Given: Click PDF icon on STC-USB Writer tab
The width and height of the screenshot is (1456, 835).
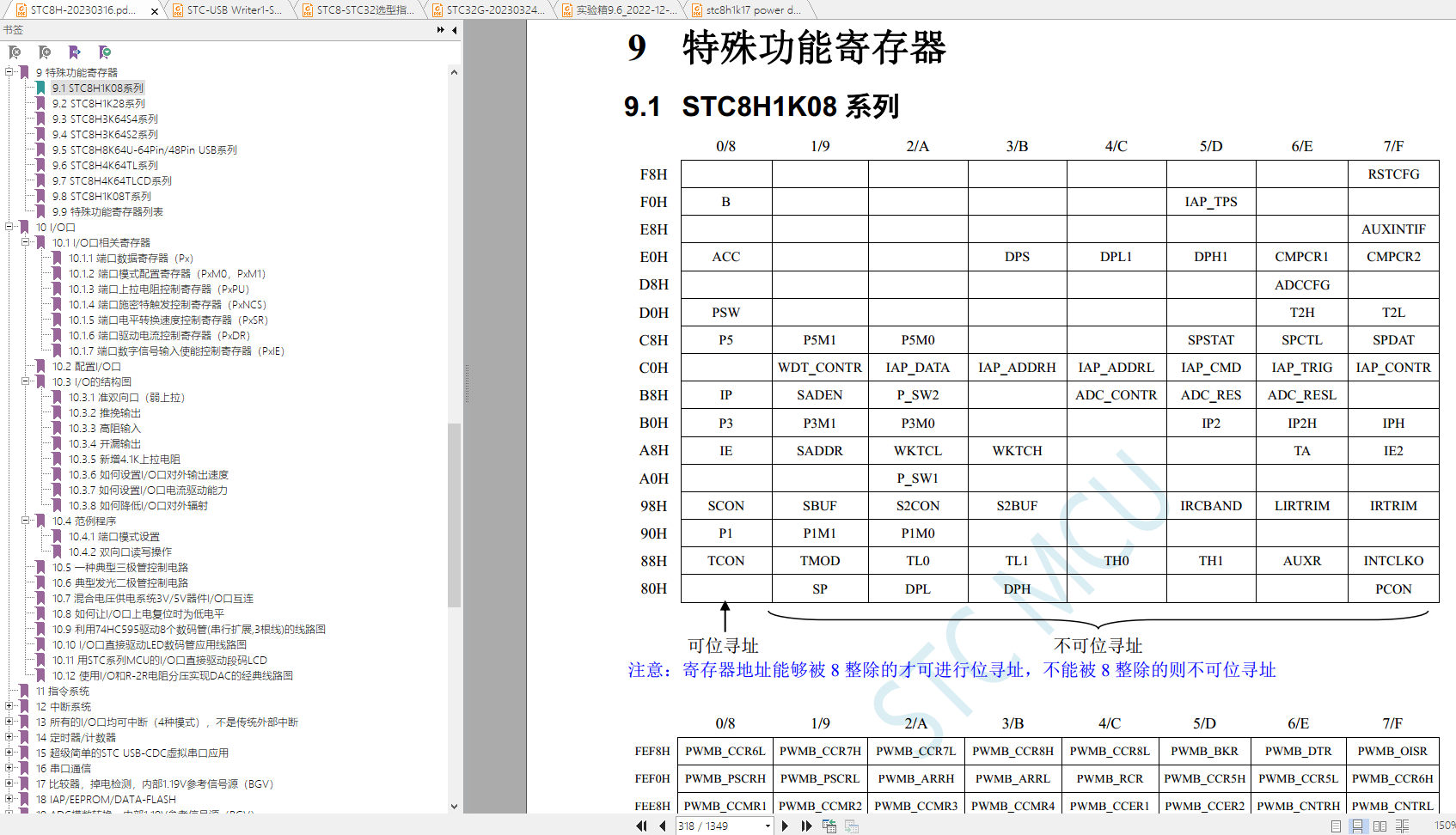Looking at the screenshot, I should [x=178, y=10].
